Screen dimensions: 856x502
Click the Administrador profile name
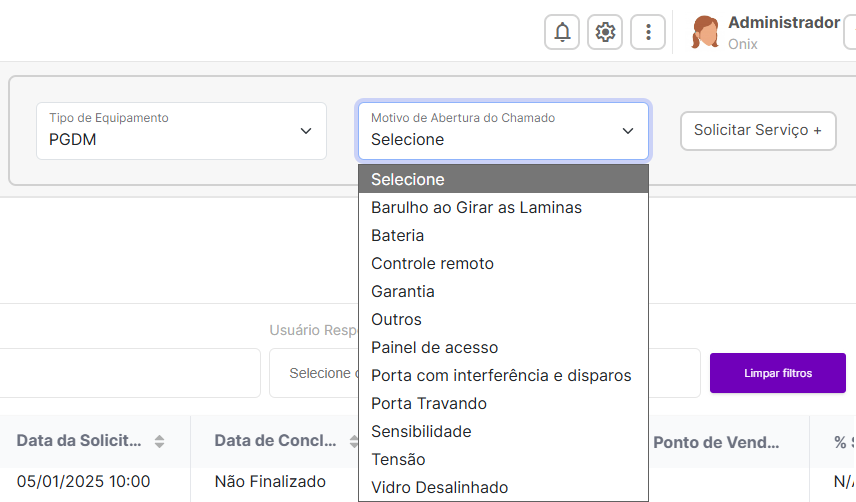pyautogui.click(x=784, y=23)
